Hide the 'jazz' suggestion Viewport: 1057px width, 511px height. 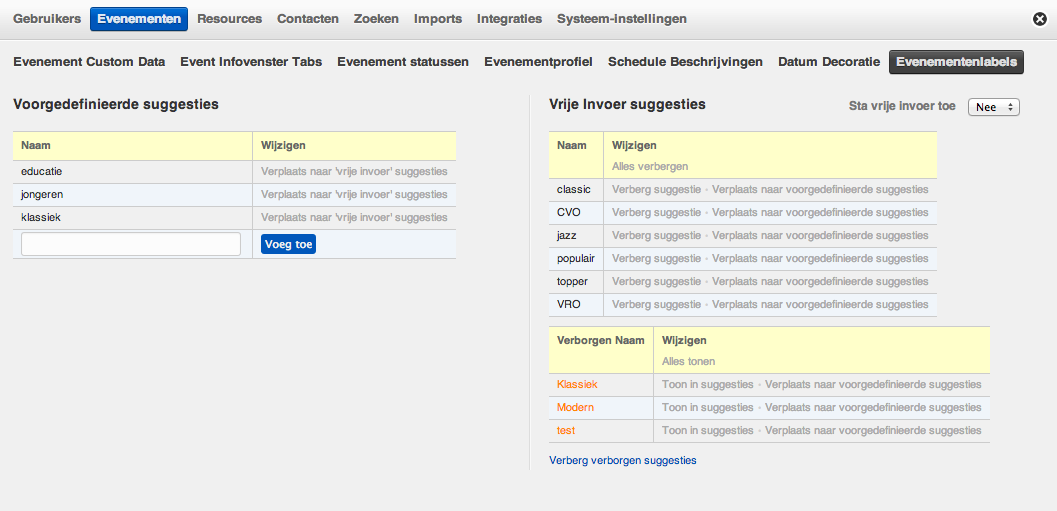tap(656, 235)
